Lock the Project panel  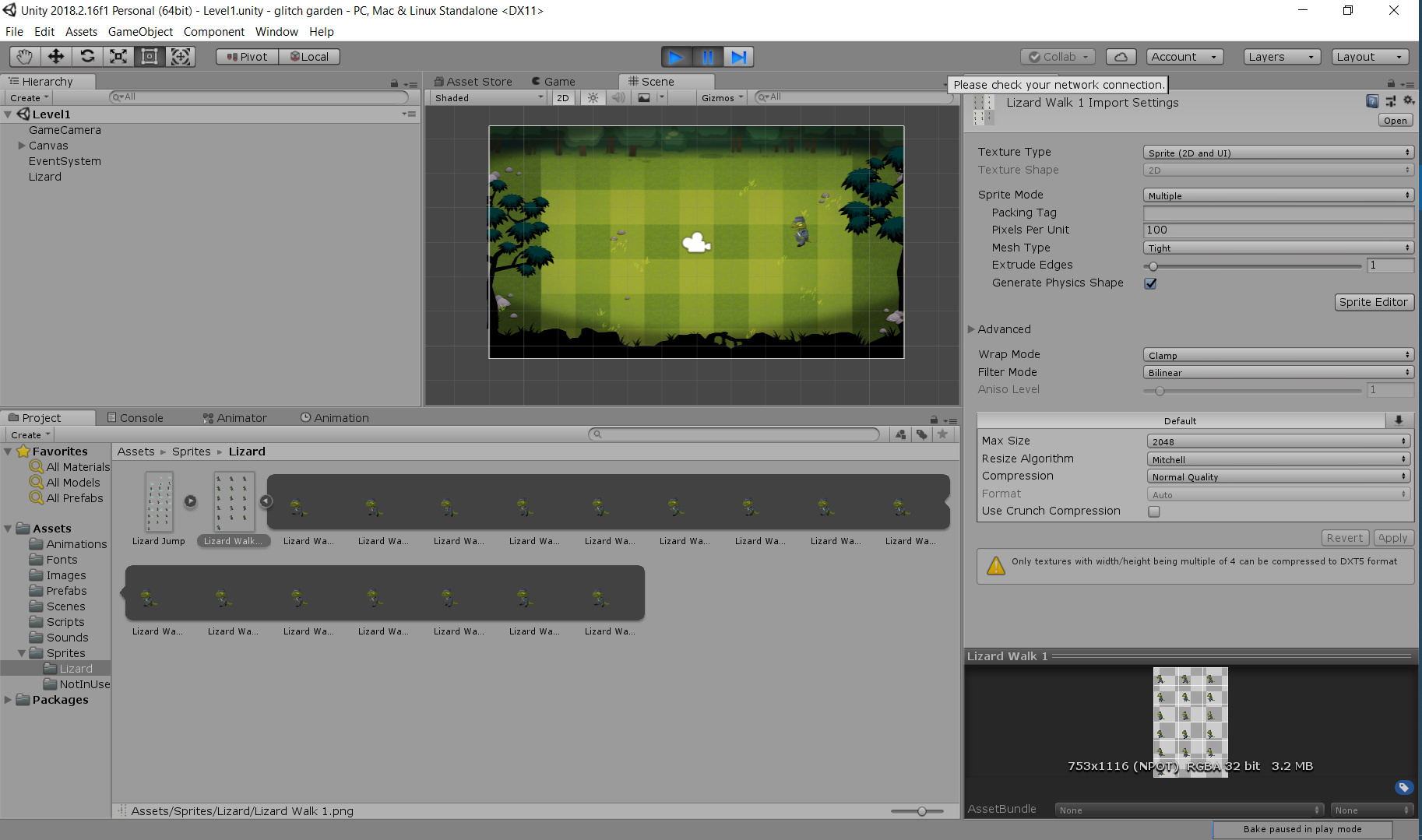(934, 420)
